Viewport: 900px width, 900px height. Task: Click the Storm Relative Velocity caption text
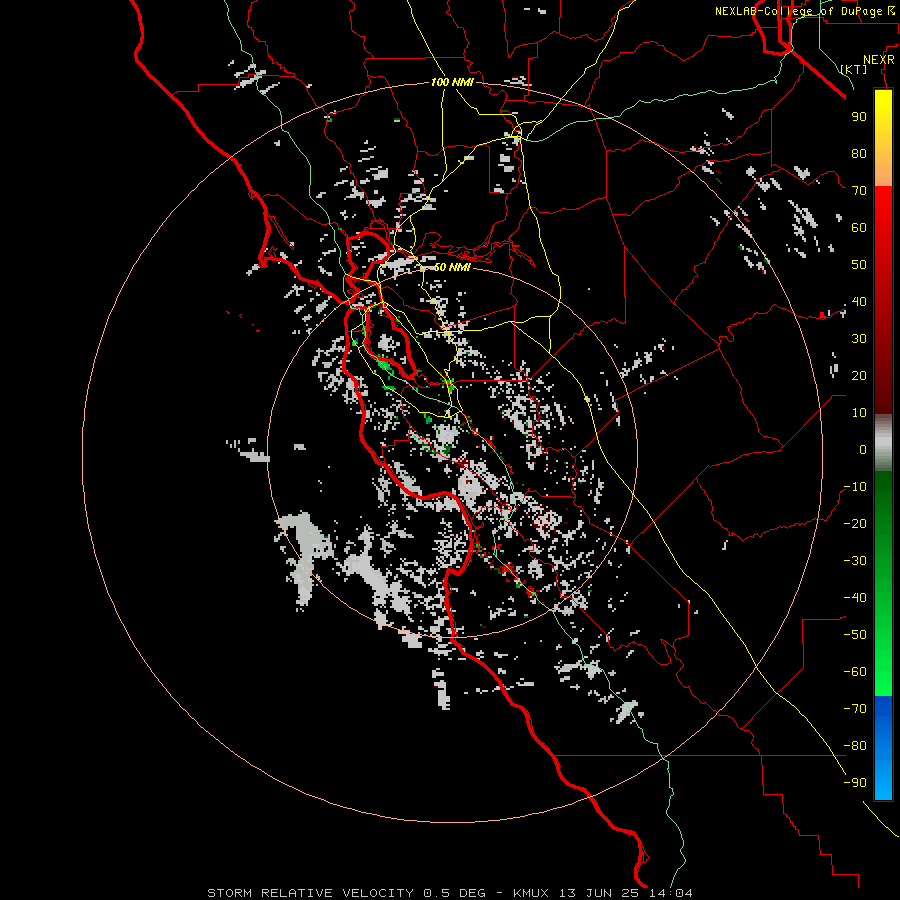point(449,893)
